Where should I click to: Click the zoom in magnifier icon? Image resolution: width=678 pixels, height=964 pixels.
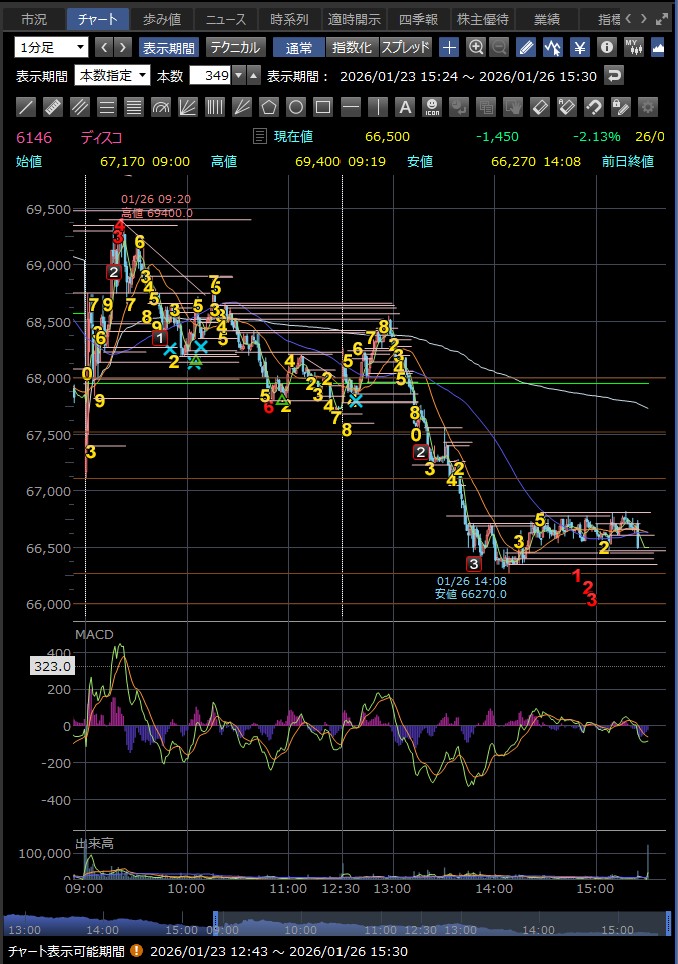[x=476, y=47]
